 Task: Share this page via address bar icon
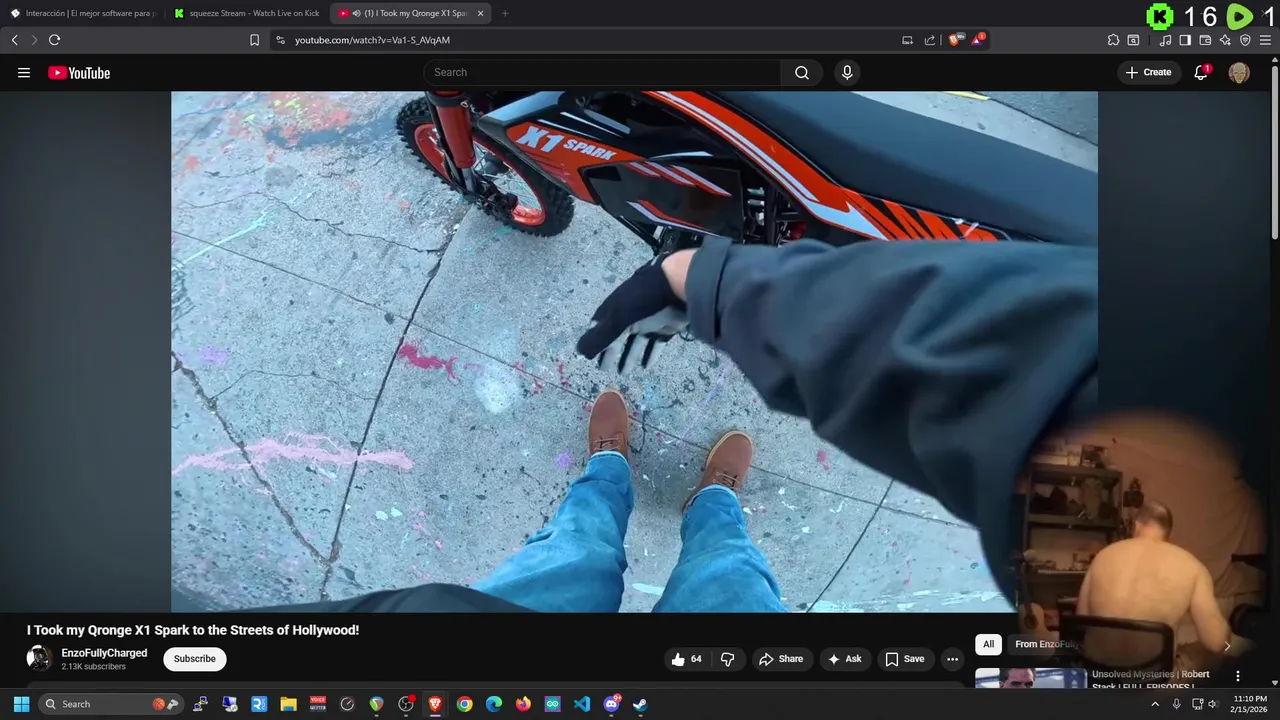click(x=930, y=40)
